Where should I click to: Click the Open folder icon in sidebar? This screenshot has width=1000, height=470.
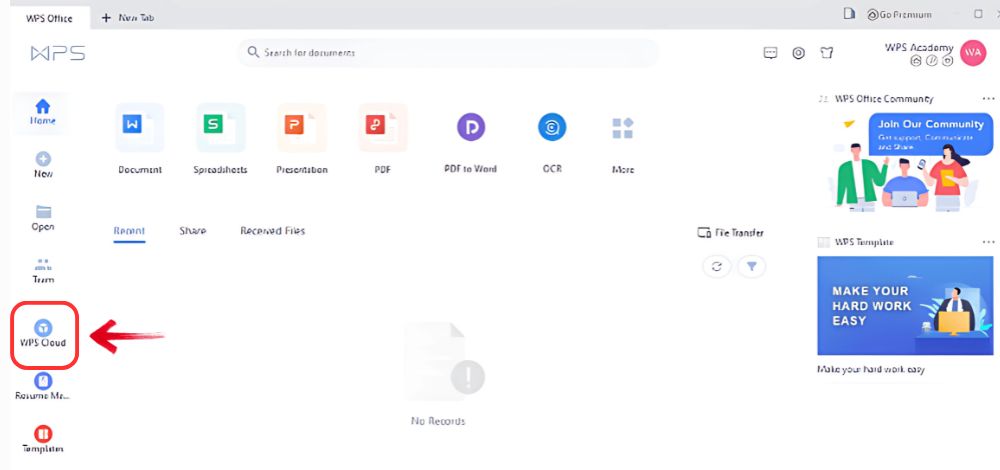point(43,212)
